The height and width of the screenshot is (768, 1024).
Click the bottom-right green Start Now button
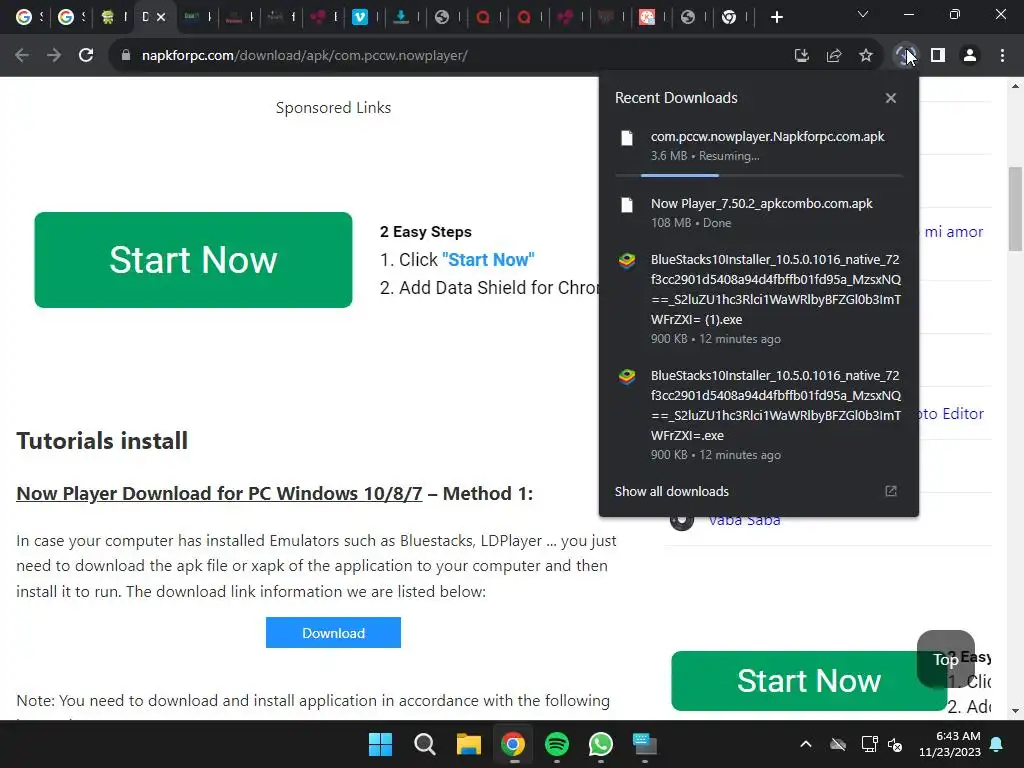tap(808, 680)
